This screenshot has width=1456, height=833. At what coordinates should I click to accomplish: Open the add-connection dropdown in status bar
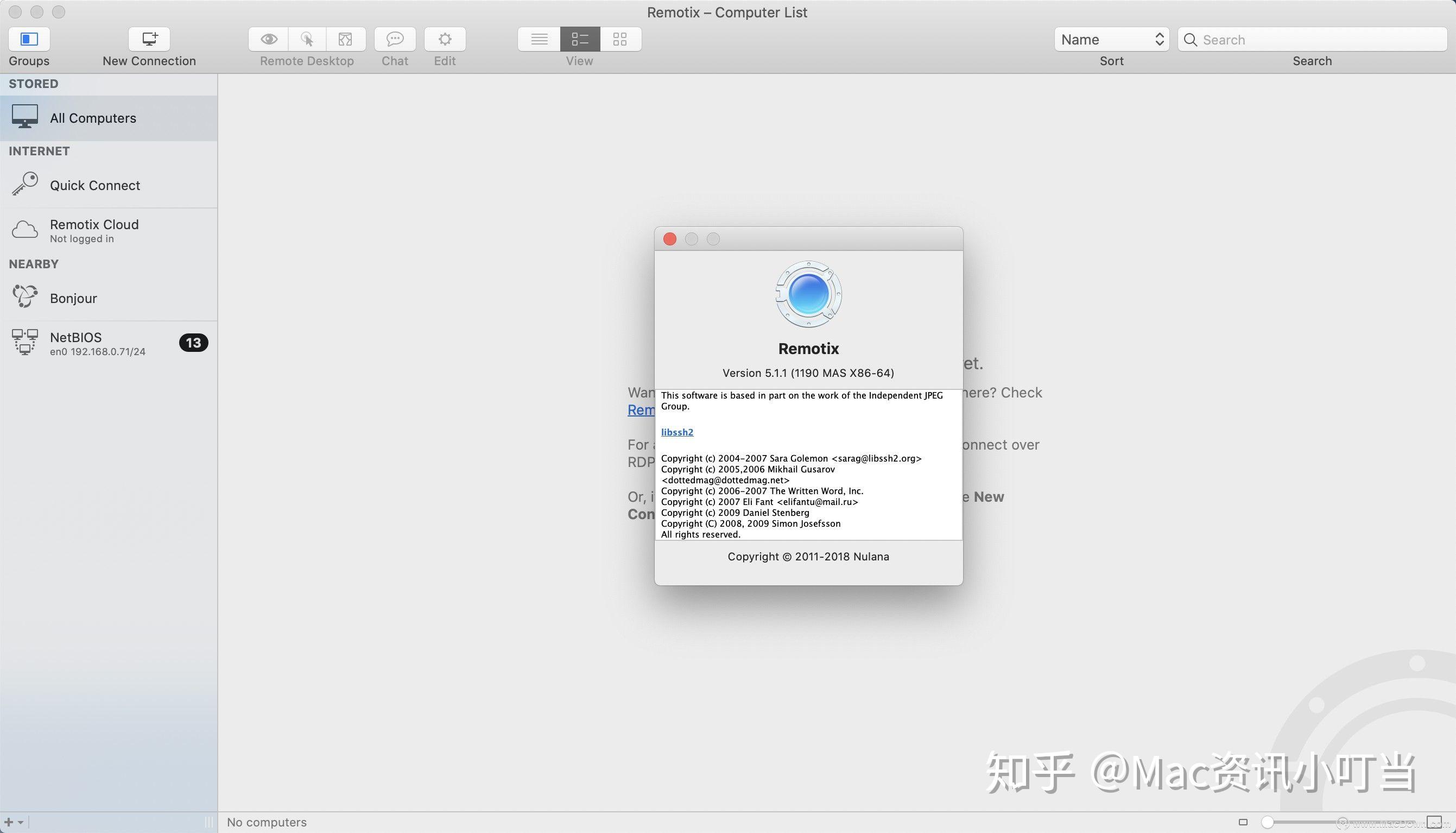(18, 822)
